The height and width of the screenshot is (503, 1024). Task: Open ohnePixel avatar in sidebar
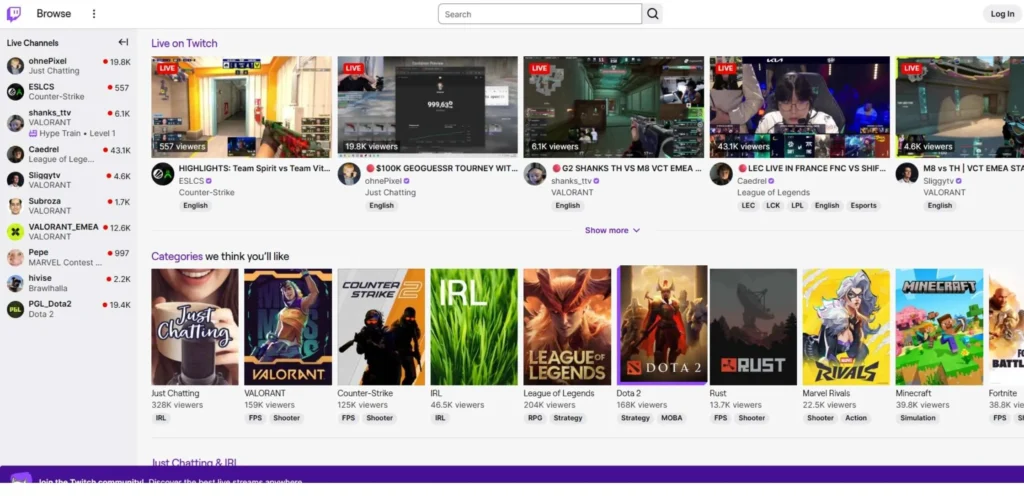(16, 66)
